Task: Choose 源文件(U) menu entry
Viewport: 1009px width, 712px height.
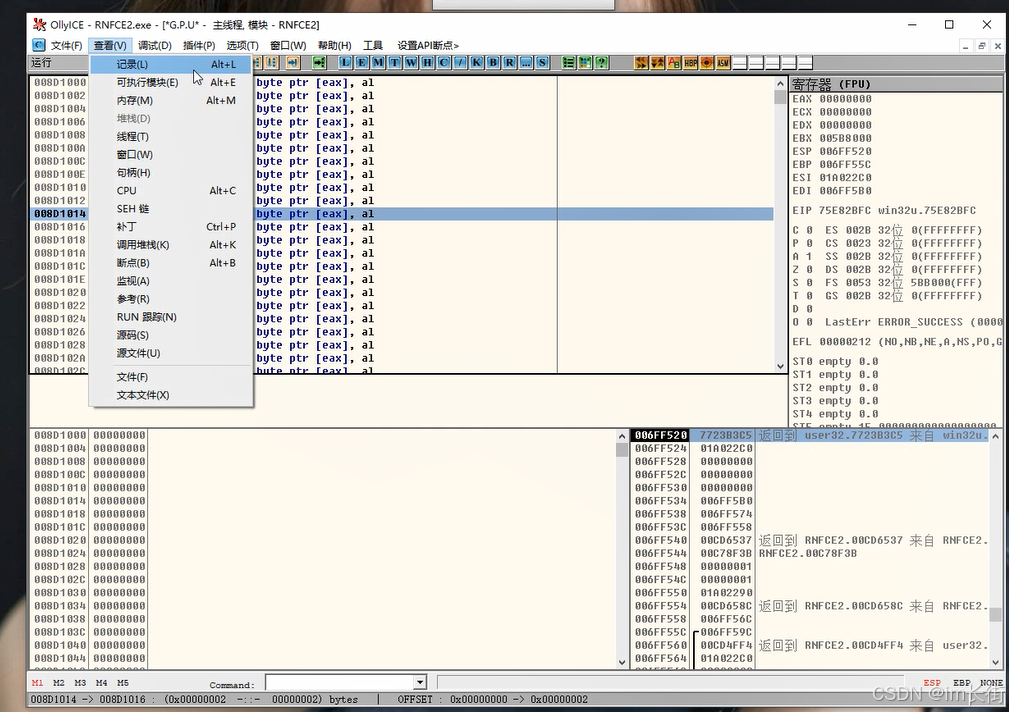Action: 171,353
